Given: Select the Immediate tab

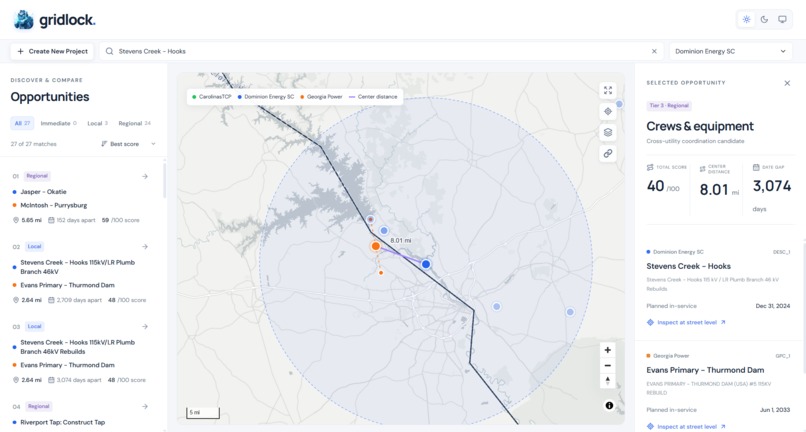Looking at the screenshot, I should click(59, 123).
